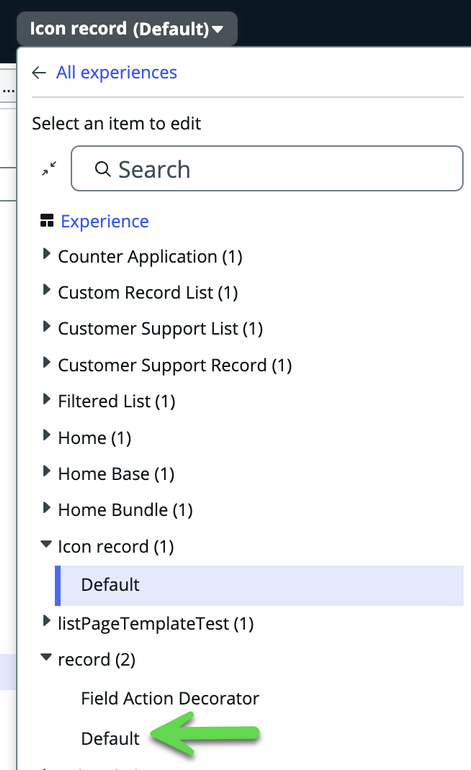
Task: Expand Customer Support Record item
Action: pos(46,362)
